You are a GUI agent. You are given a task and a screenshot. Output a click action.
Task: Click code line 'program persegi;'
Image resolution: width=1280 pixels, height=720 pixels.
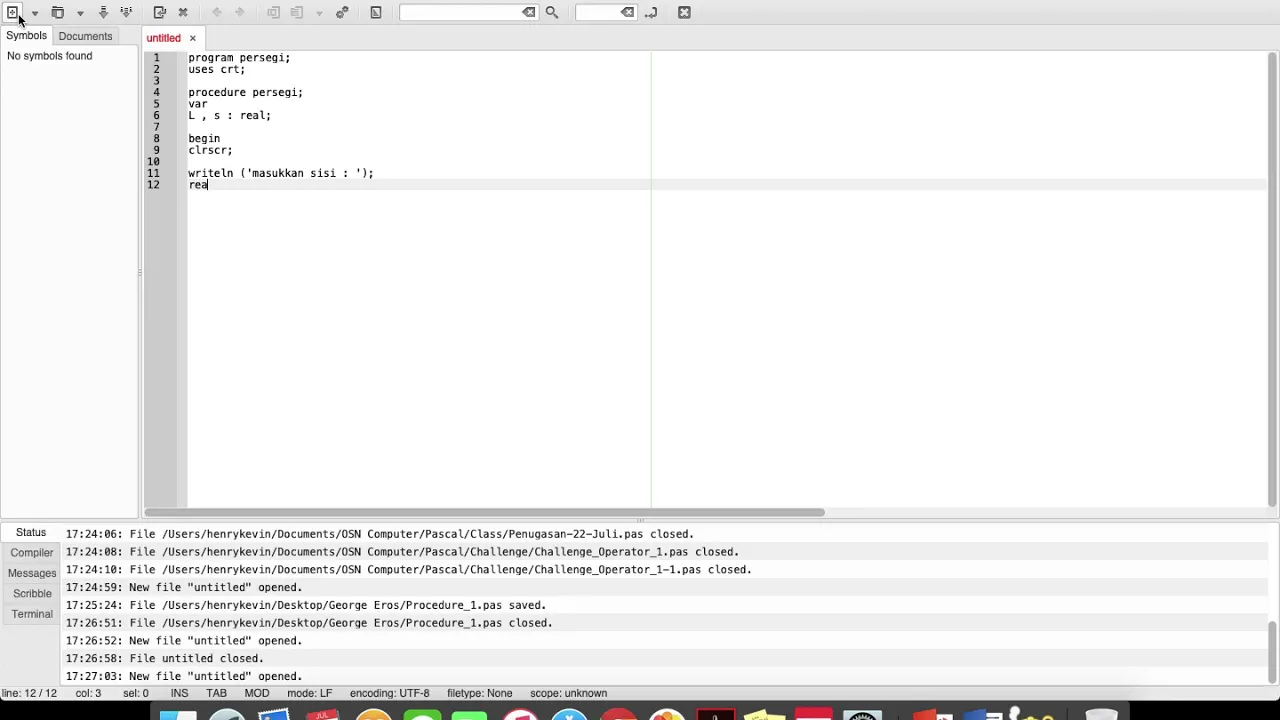239,58
